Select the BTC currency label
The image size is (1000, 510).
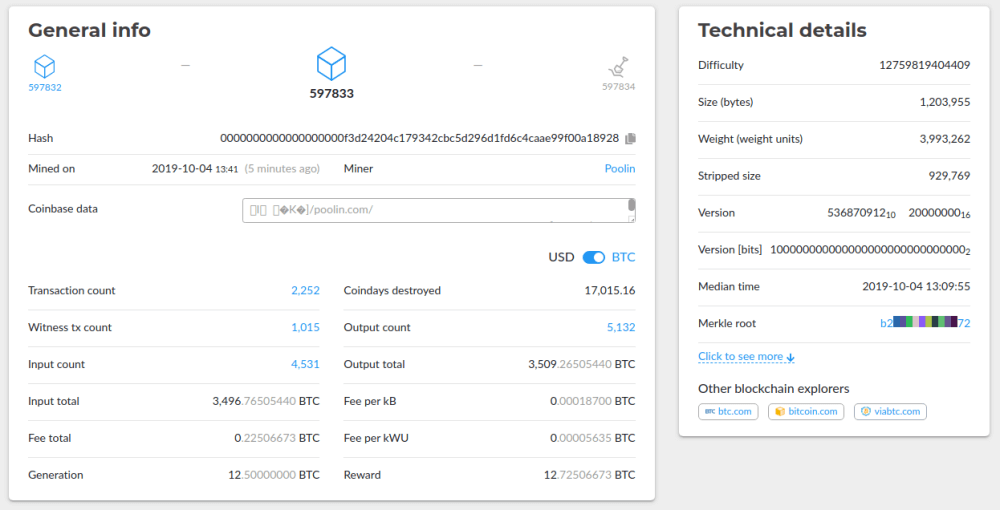[624, 257]
